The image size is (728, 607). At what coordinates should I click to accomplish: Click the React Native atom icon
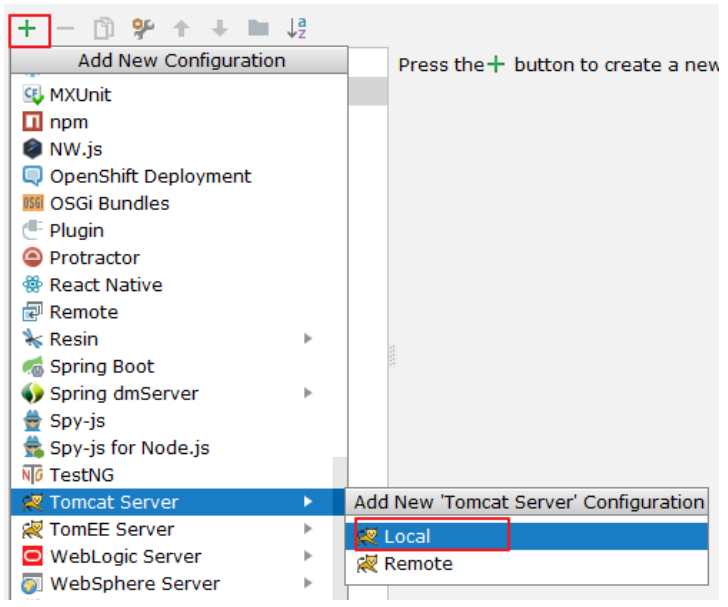[32, 285]
